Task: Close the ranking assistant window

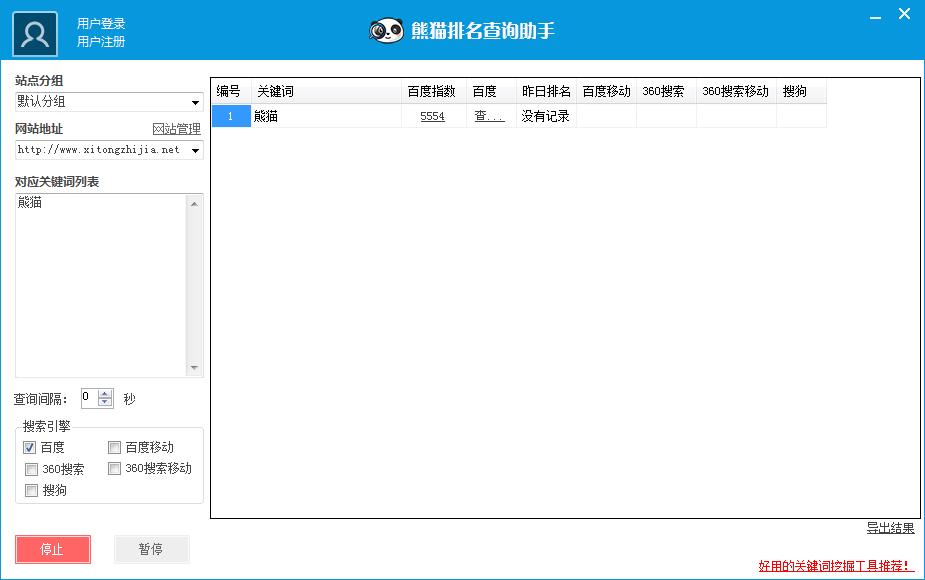Action: (904, 14)
